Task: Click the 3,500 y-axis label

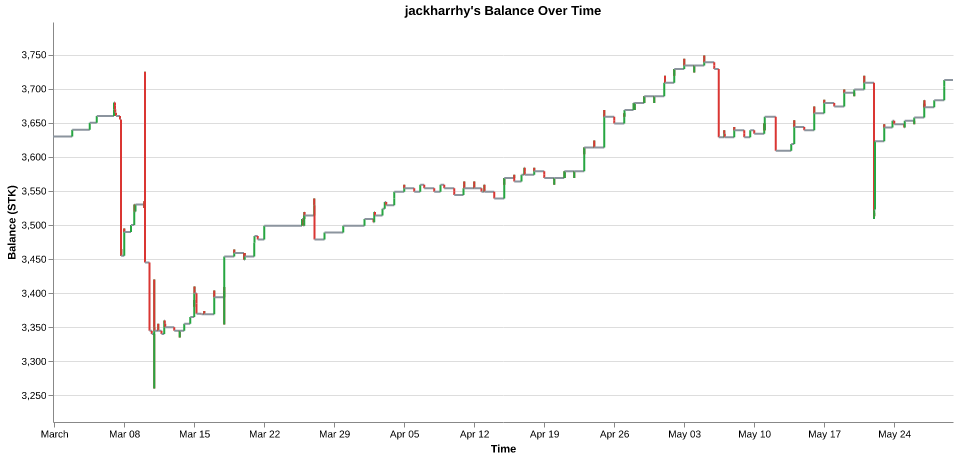Action: coord(34,226)
